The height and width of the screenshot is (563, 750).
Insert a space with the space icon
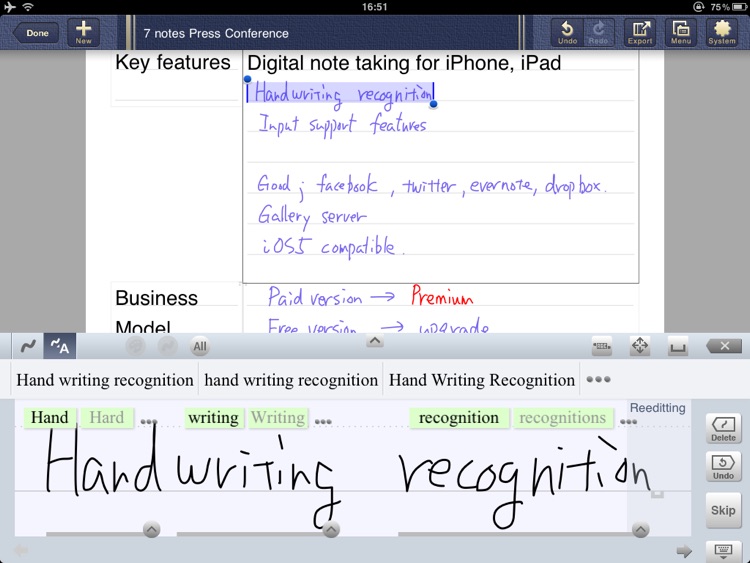678,346
